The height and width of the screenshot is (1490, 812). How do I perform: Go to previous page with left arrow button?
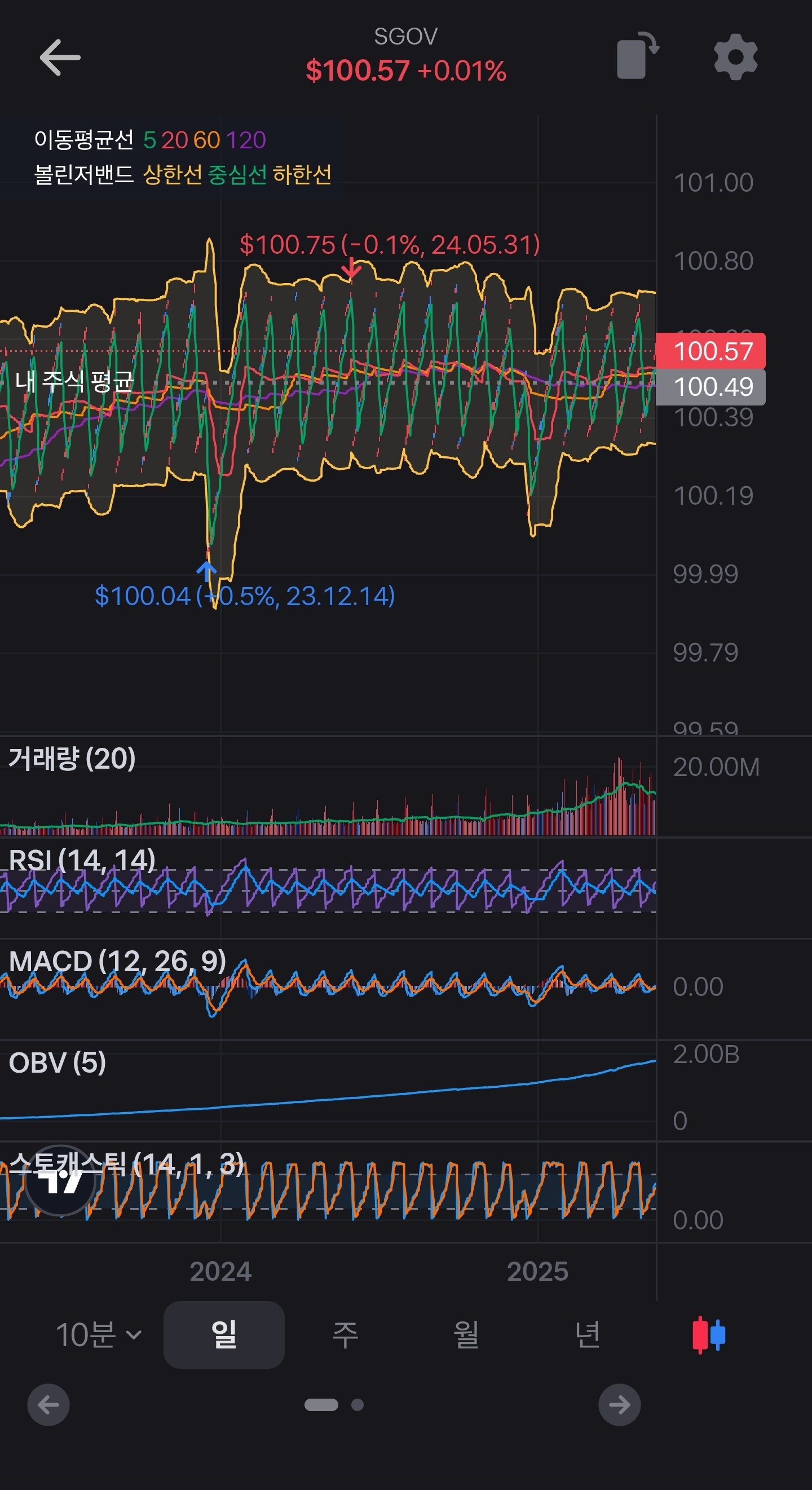[48, 1404]
